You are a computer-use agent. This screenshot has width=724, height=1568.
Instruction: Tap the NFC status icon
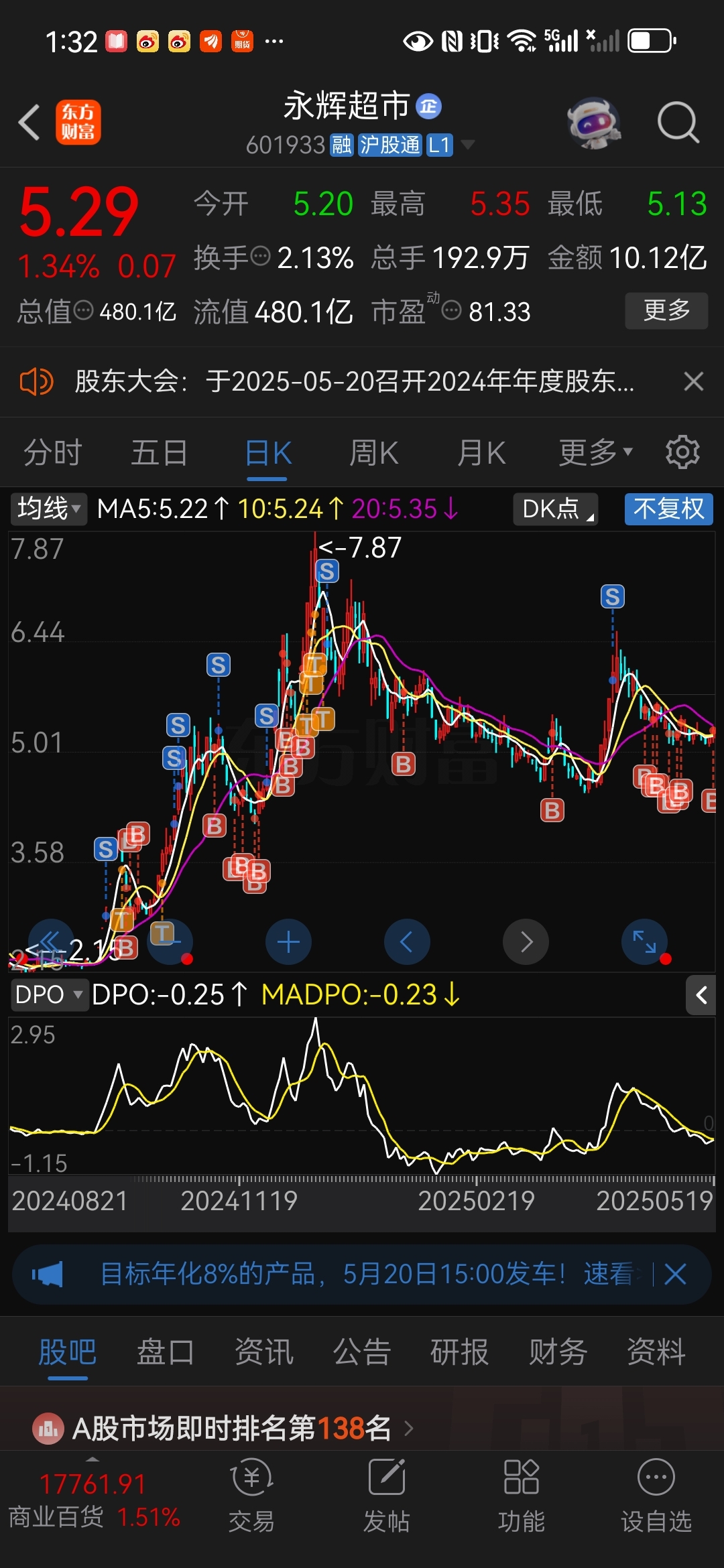[x=452, y=42]
